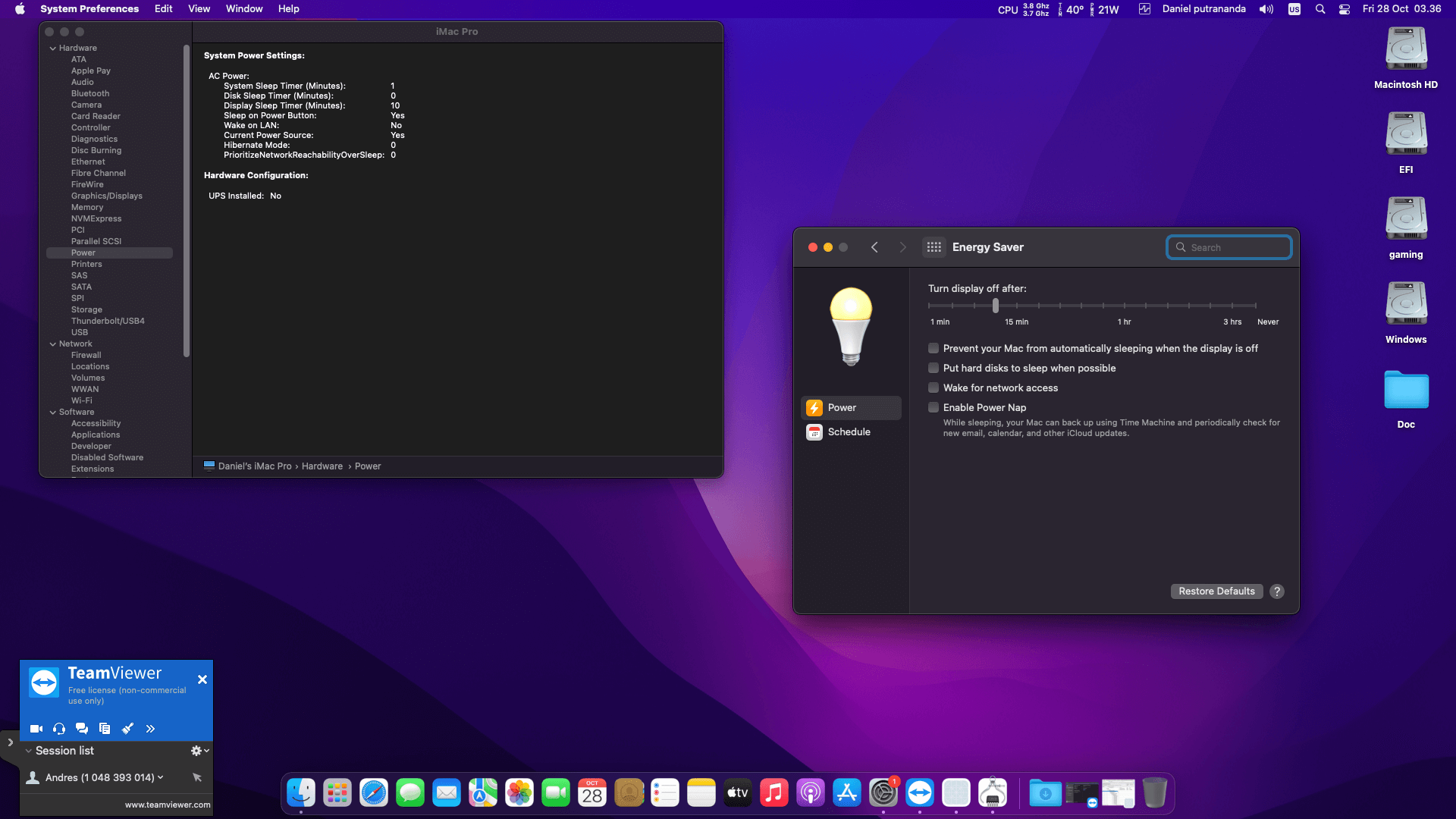Launch Safari from the Dock
The image size is (1456, 819).
(x=374, y=793)
